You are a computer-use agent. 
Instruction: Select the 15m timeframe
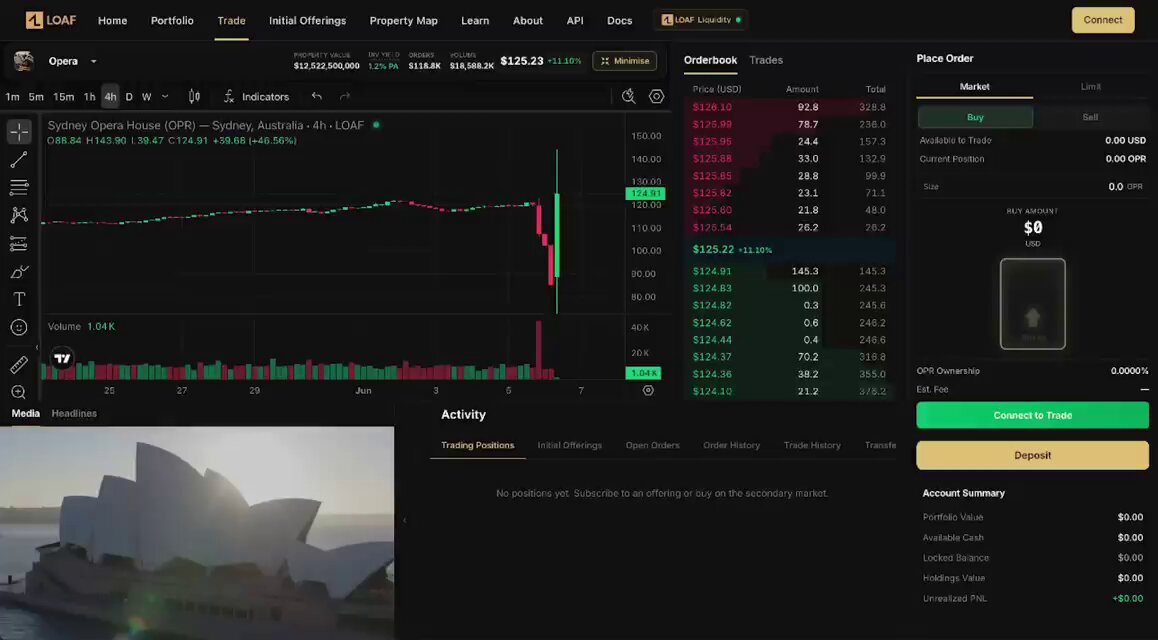(x=64, y=97)
